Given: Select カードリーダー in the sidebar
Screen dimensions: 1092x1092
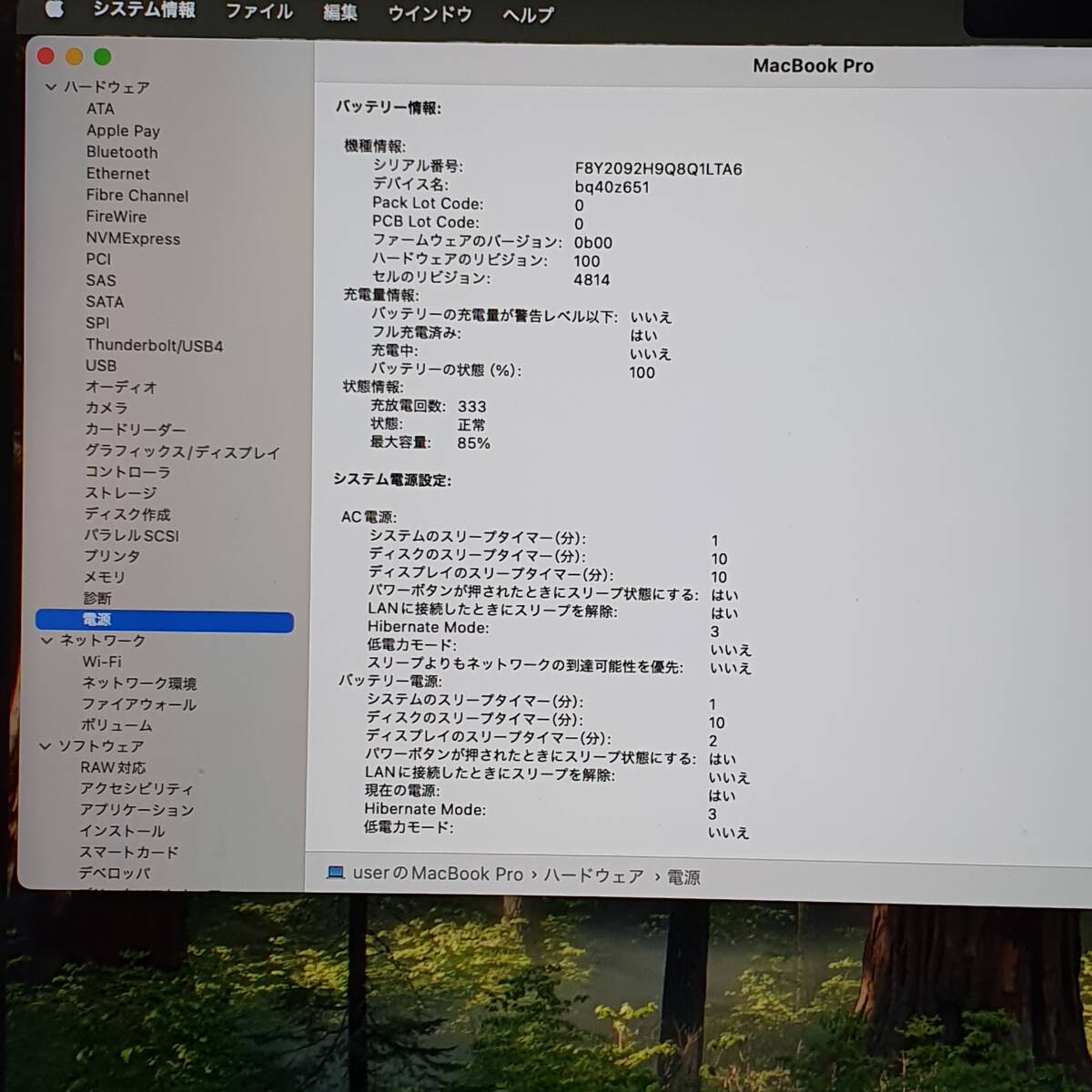Looking at the screenshot, I should click(135, 429).
